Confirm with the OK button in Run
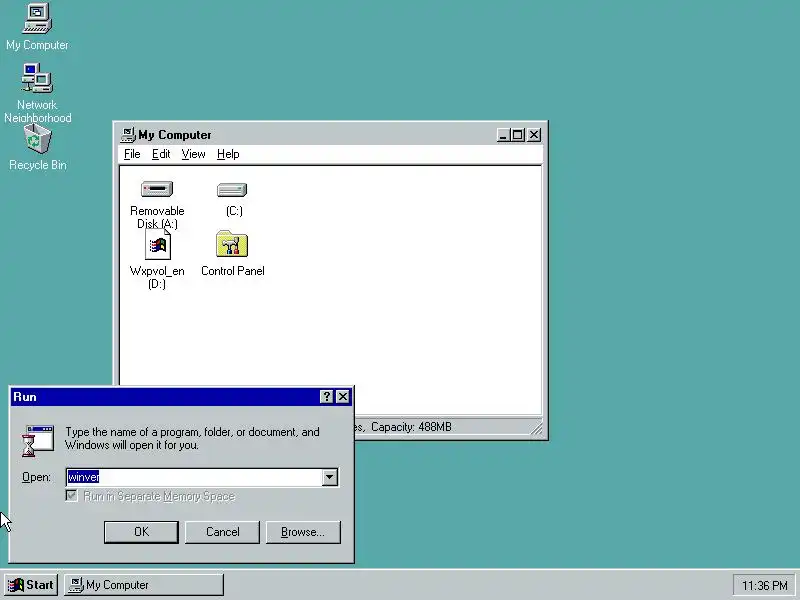The height and width of the screenshot is (600, 800). pos(141,532)
